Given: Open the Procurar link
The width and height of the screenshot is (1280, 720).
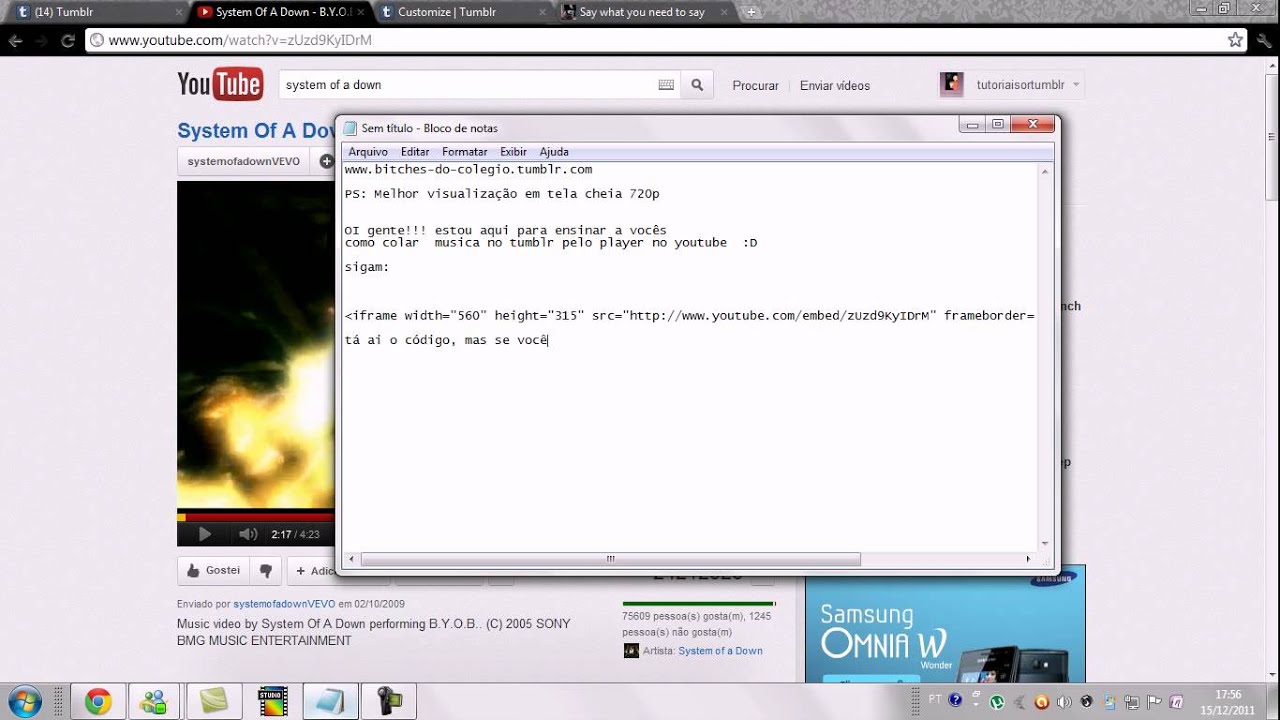Looking at the screenshot, I should 755,86.
